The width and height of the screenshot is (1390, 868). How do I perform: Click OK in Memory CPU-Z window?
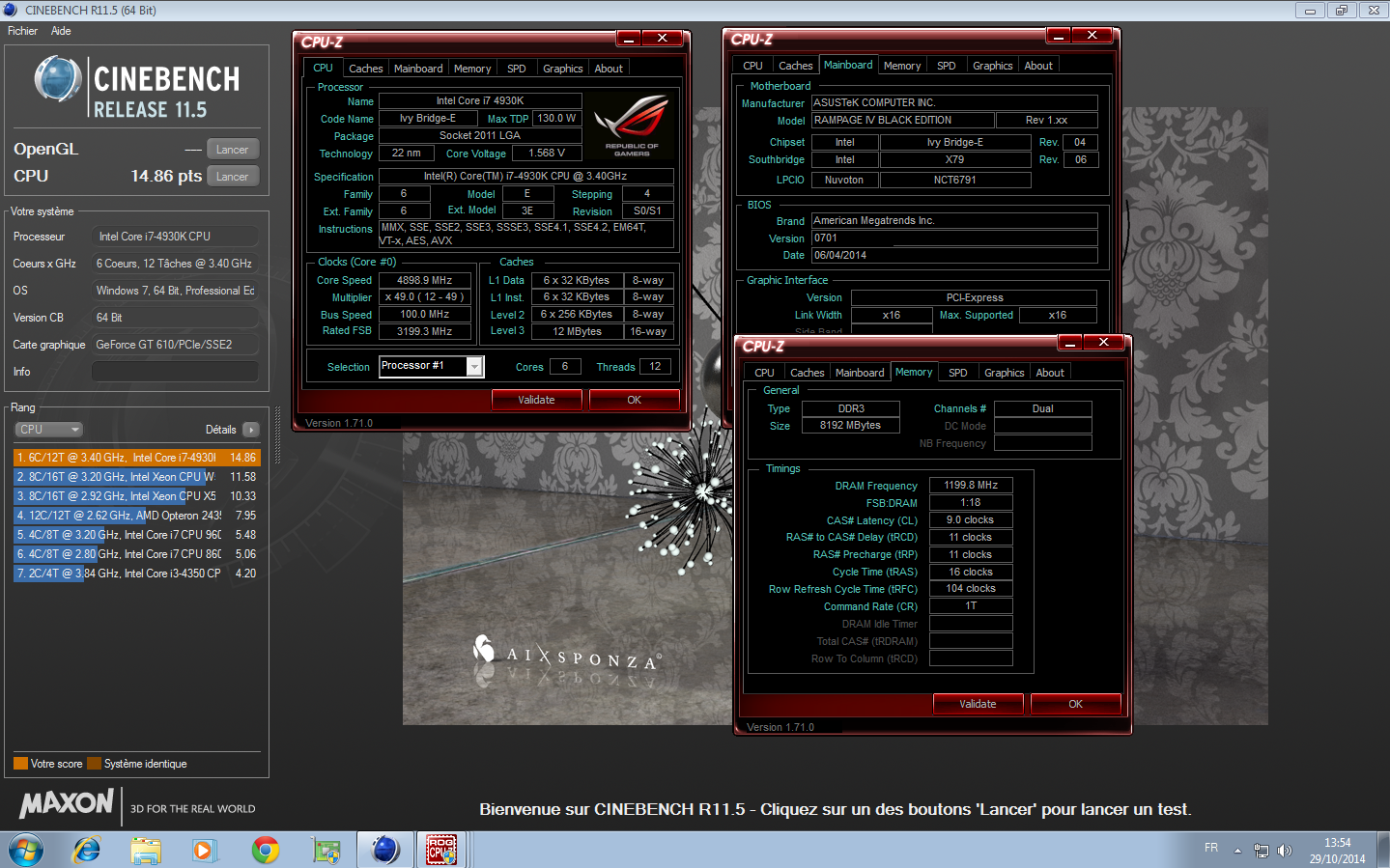tap(1075, 704)
